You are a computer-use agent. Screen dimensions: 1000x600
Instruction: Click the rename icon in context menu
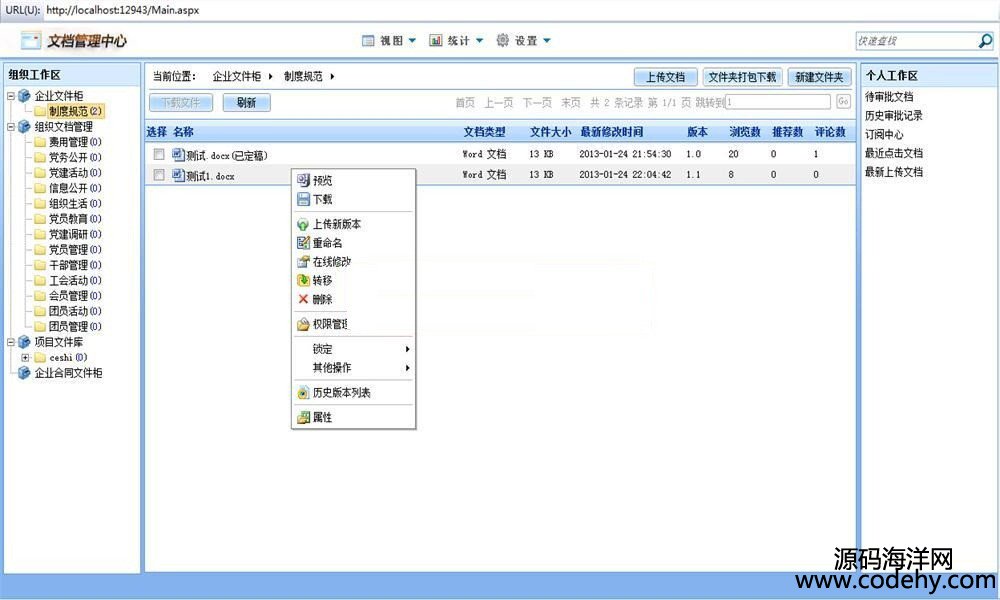304,243
